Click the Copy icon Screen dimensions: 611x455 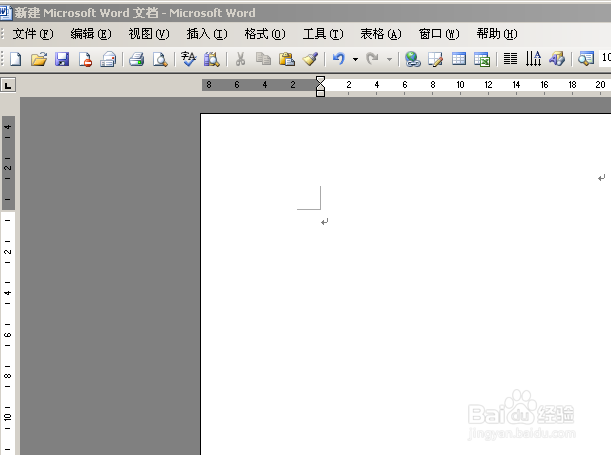263,59
